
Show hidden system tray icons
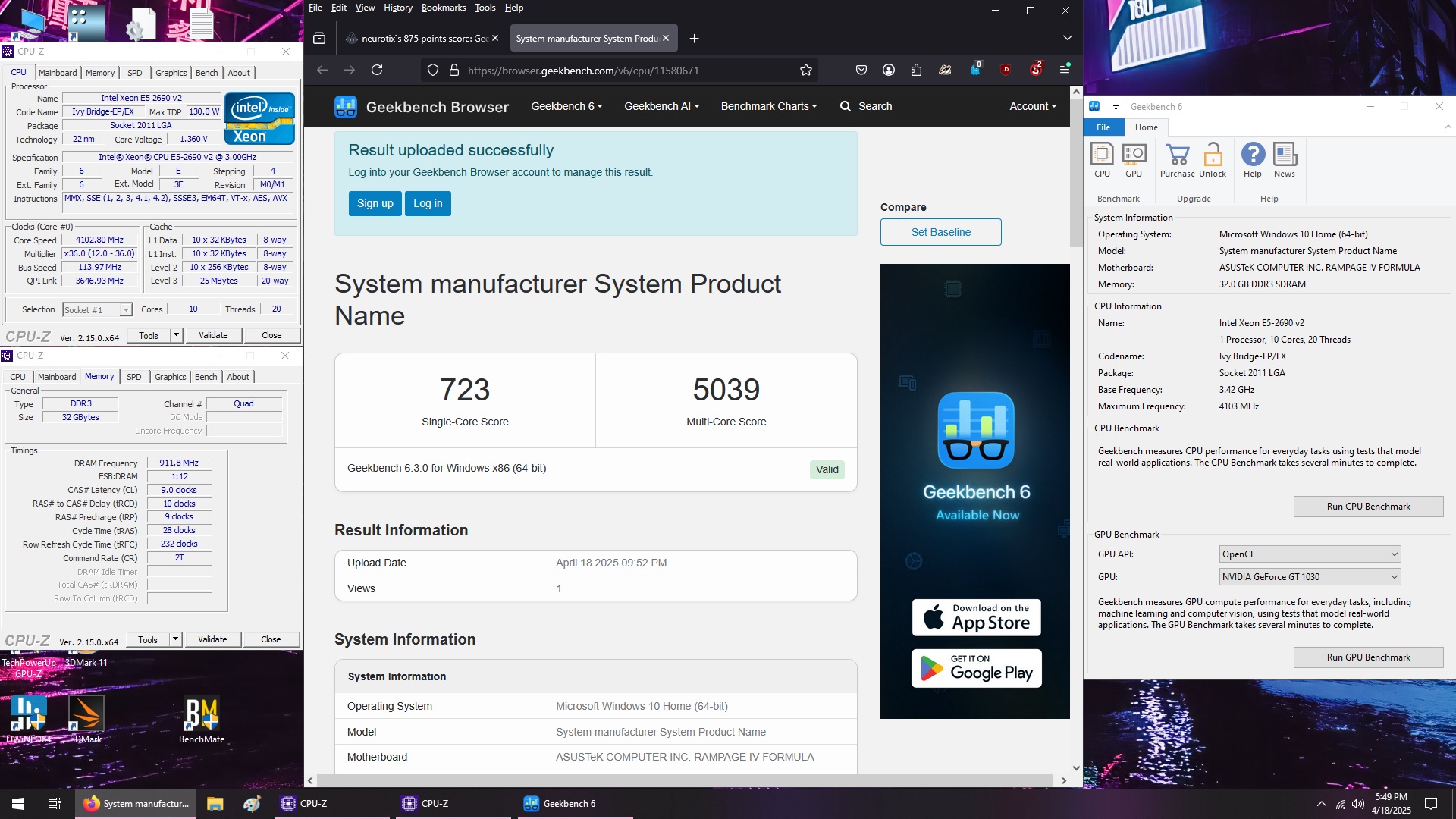pyautogui.click(x=1322, y=804)
